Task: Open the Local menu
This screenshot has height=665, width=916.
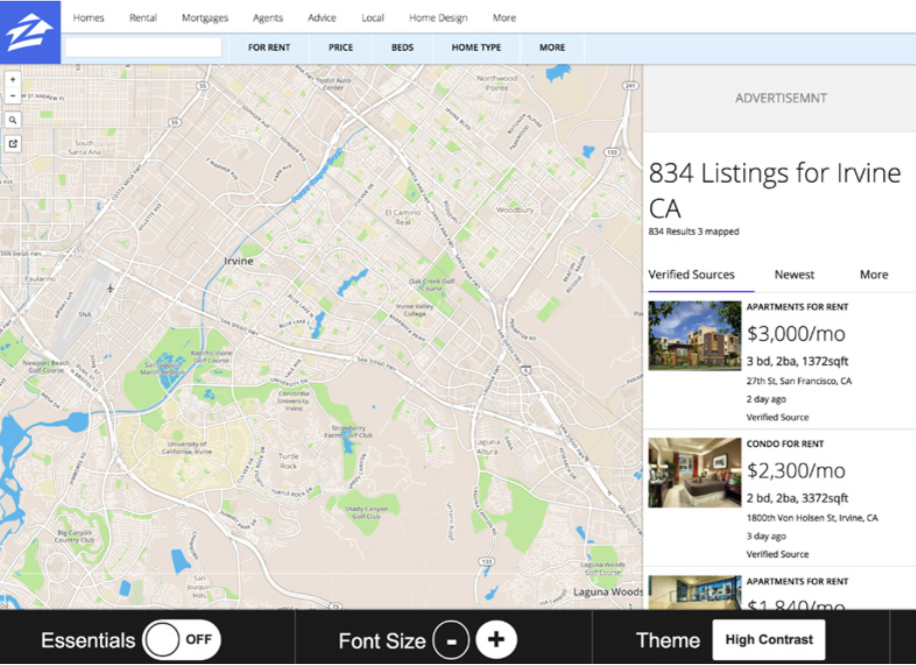Action: click(372, 18)
